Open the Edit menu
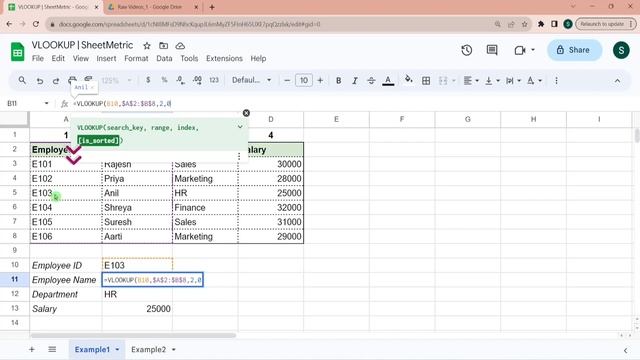 [58, 58]
